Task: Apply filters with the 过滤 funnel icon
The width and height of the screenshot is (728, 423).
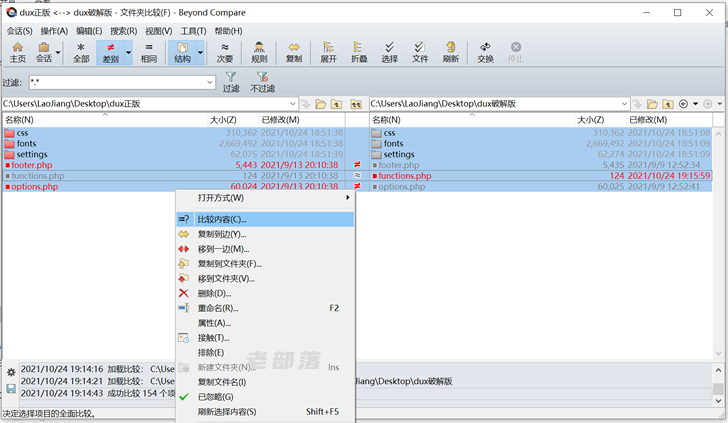Action: coord(231,82)
